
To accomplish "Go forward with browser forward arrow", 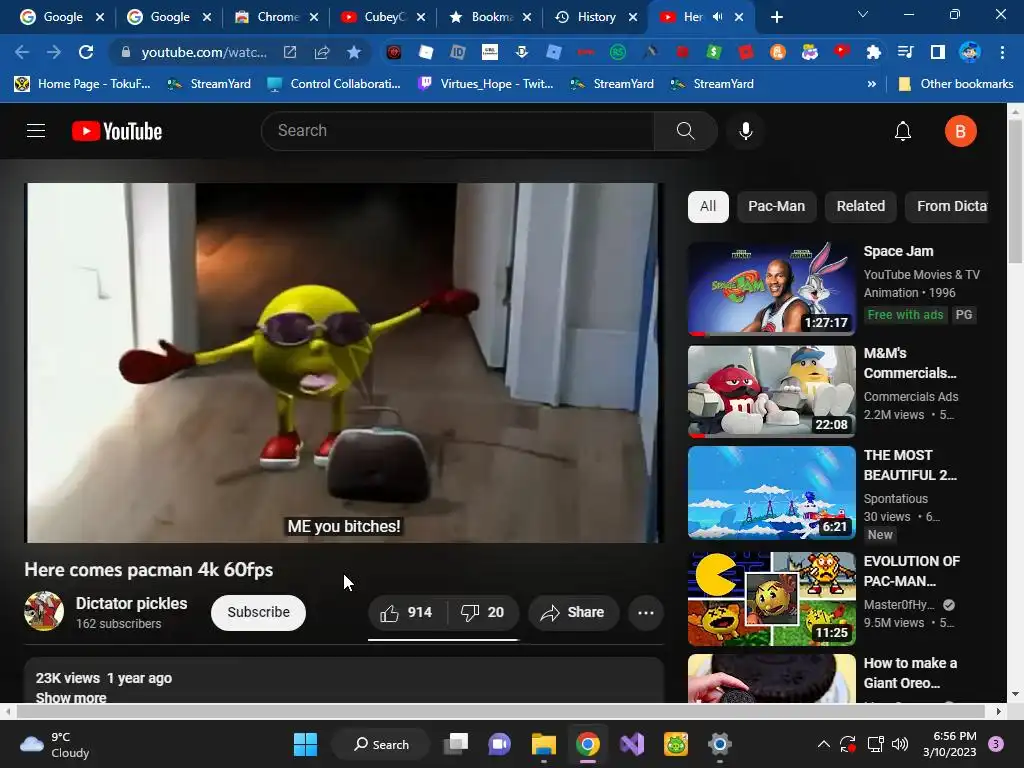I will 54,52.
